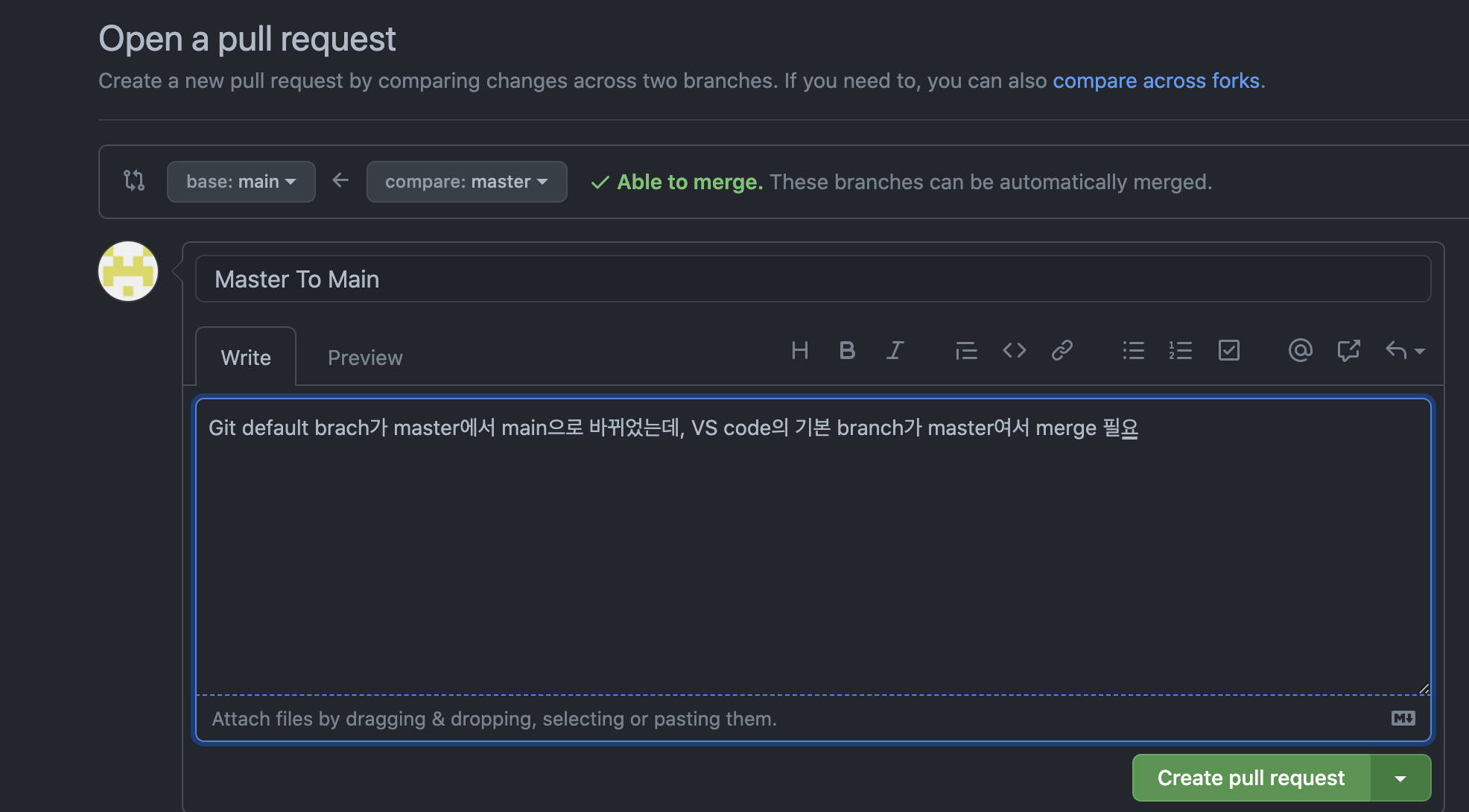The height and width of the screenshot is (812, 1469).
Task: Apply bold formatting
Action: [x=847, y=350]
